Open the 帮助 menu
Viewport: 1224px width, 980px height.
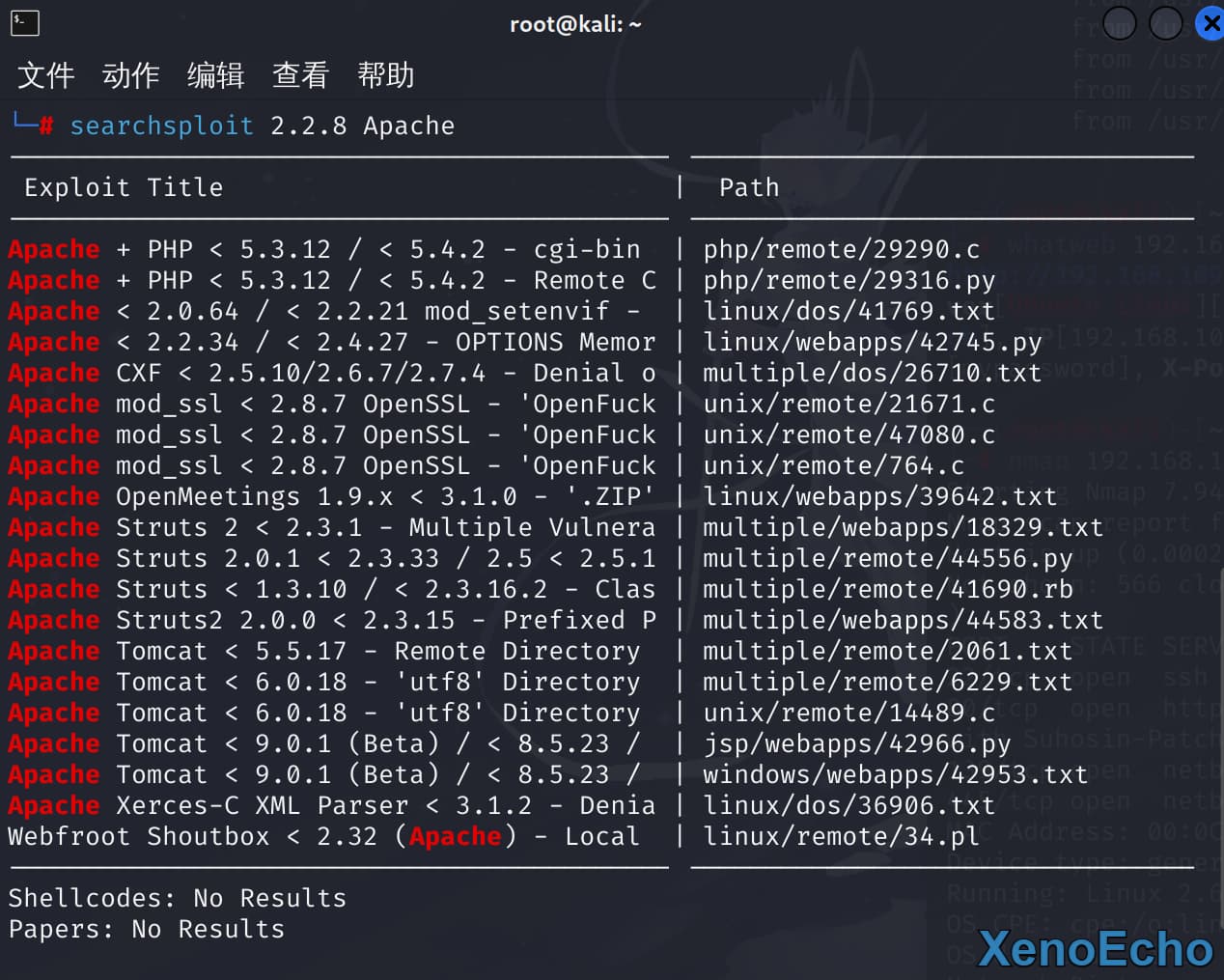(x=385, y=75)
